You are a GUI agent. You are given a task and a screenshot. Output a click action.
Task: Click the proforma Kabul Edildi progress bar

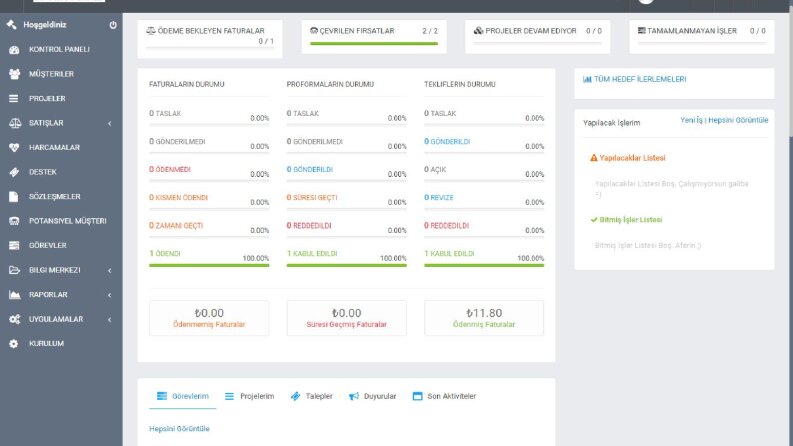[346, 265]
